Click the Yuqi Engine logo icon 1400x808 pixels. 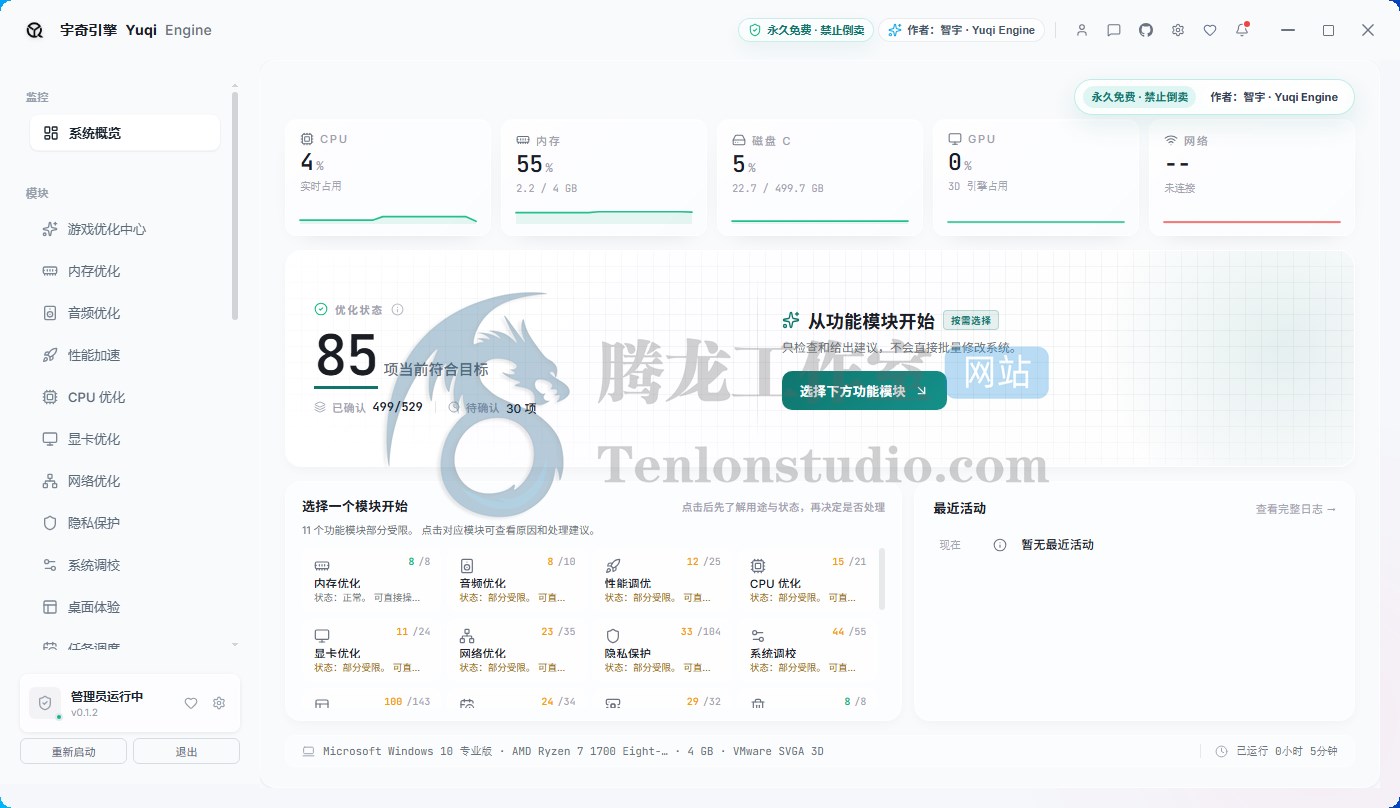[x=35, y=30]
